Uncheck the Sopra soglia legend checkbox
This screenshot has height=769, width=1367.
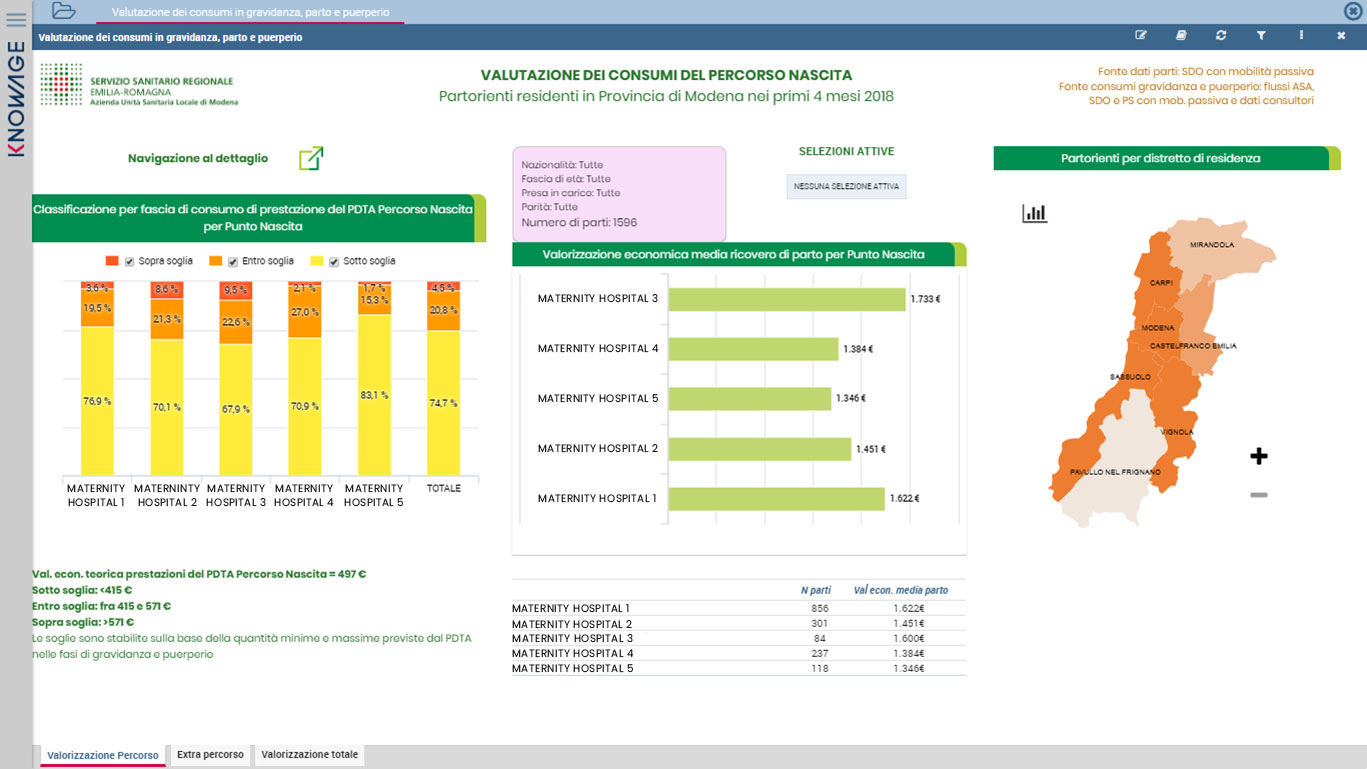click(129, 262)
